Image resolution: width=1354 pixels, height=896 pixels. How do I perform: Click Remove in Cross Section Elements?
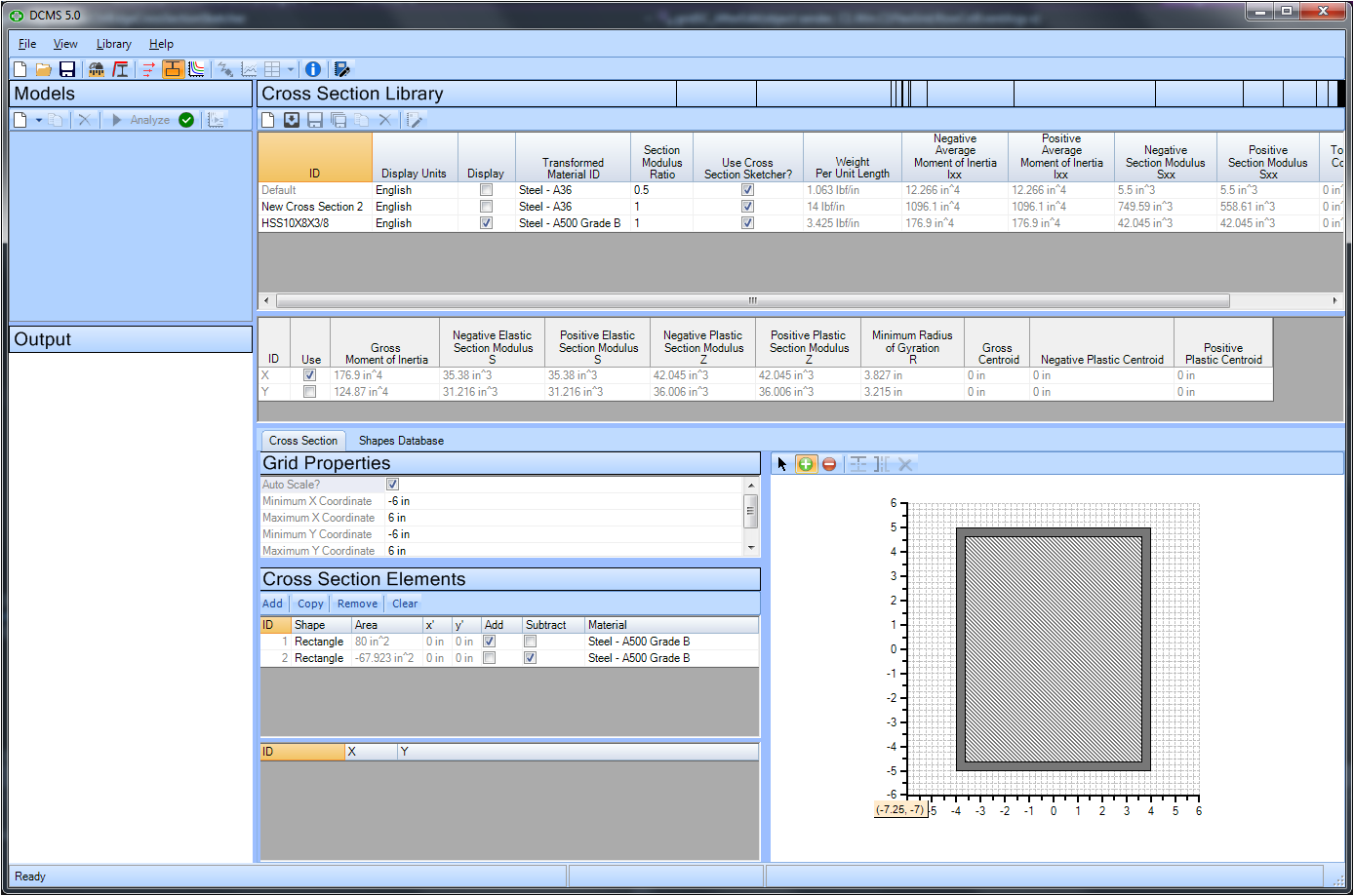click(357, 604)
